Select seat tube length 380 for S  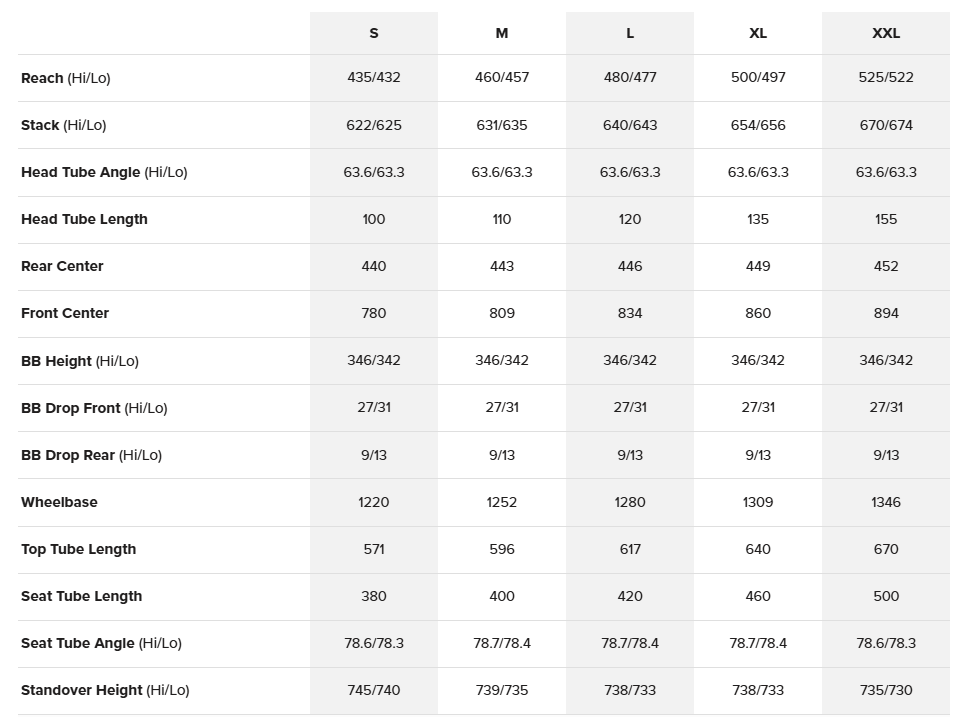coord(374,596)
